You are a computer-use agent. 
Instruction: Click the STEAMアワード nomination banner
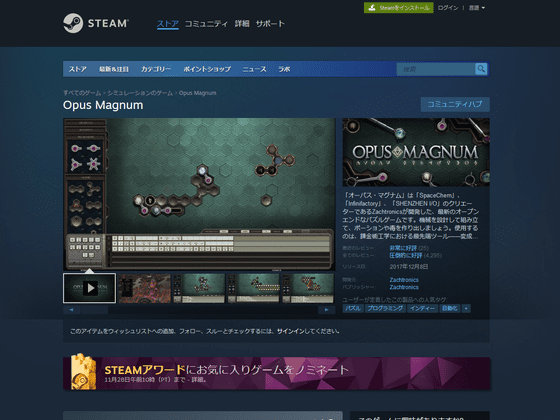pyautogui.click(x=276, y=373)
